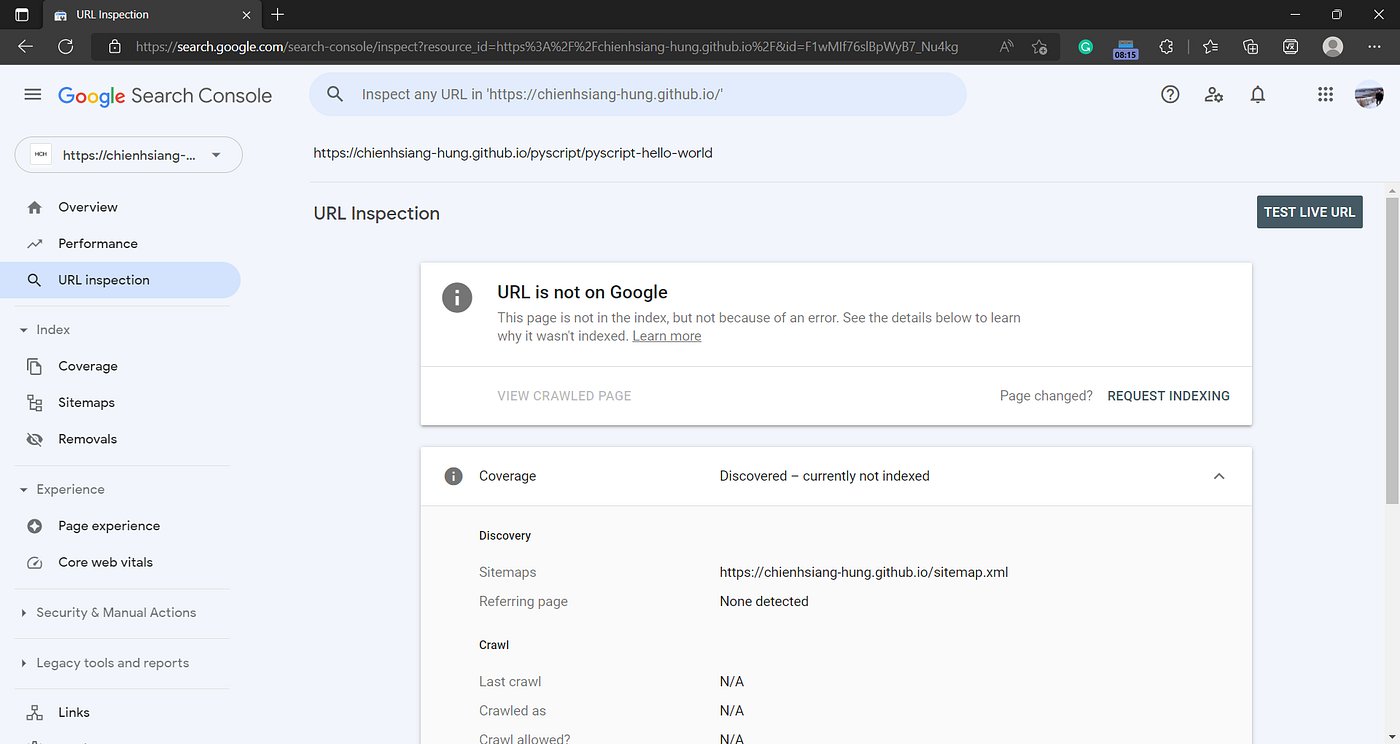
Task: Open Sitemaps in the sidebar
Action: point(120,402)
